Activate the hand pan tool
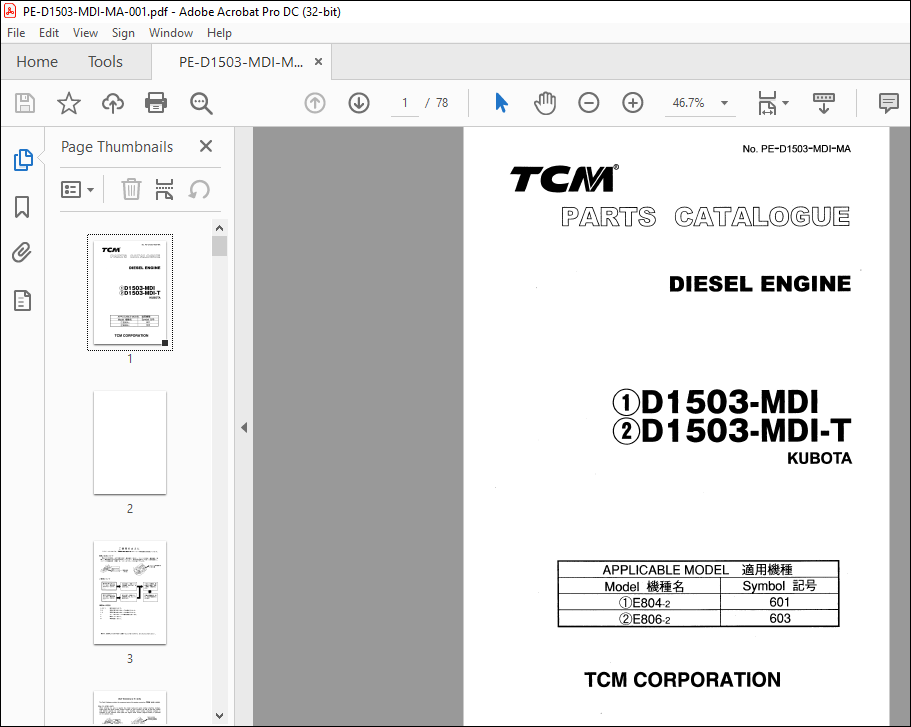Screen dimensions: 911x727 pyautogui.click(x=545, y=103)
